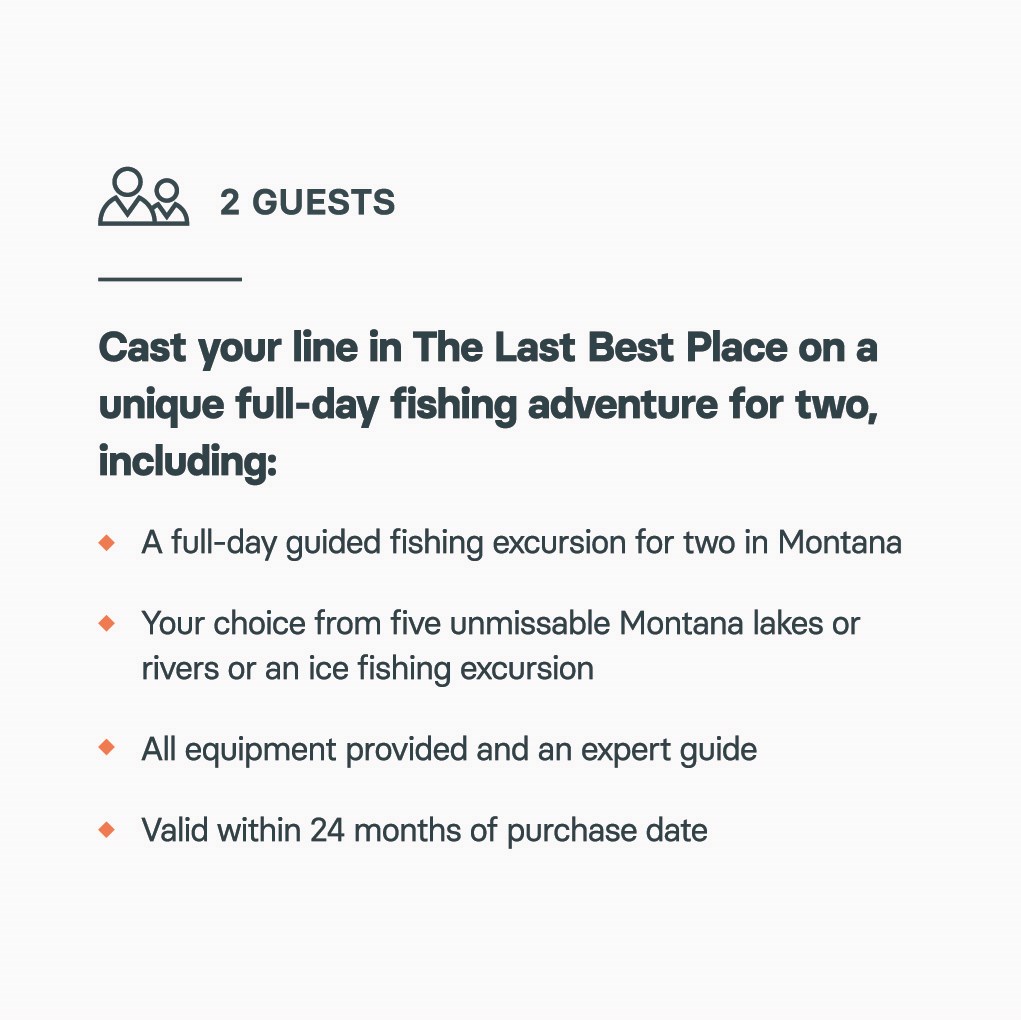Click the word including: in the heading
Screen dimensions: 1021x1020
click(188, 462)
